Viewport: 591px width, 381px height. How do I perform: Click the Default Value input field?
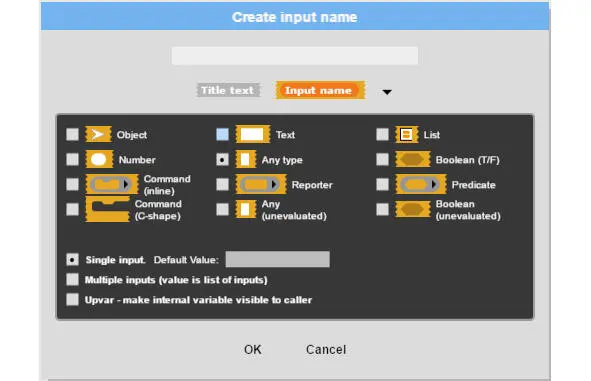pyautogui.click(x=277, y=259)
